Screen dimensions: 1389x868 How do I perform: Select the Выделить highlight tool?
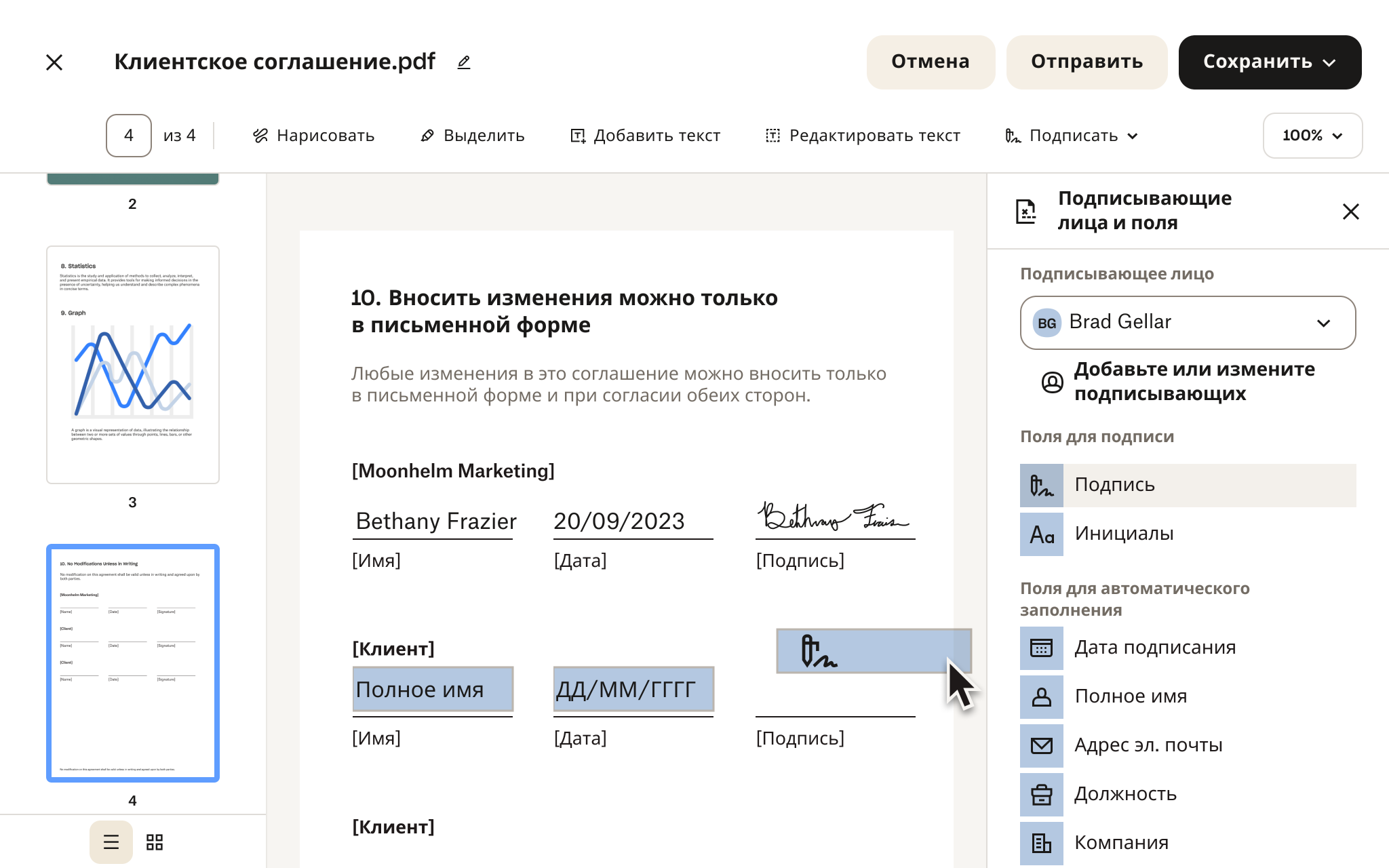click(x=472, y=136)
